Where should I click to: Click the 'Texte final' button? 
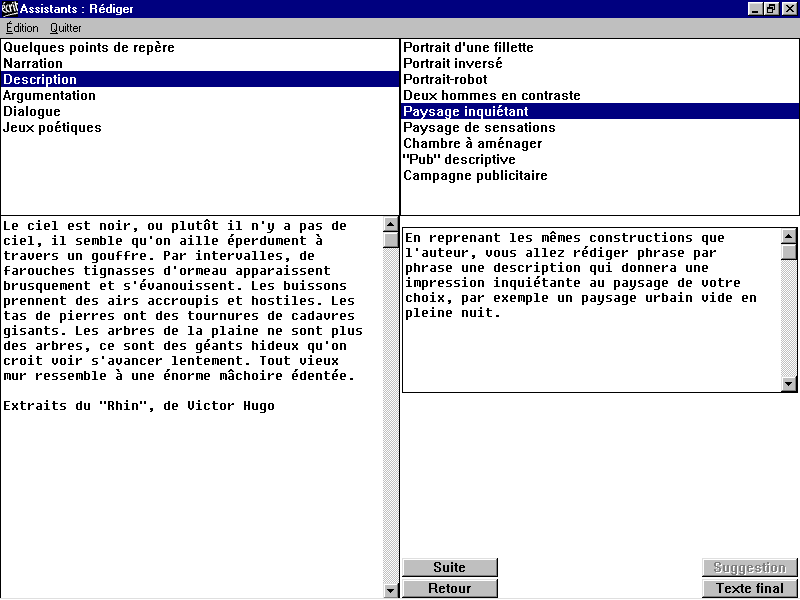[749, 589]
